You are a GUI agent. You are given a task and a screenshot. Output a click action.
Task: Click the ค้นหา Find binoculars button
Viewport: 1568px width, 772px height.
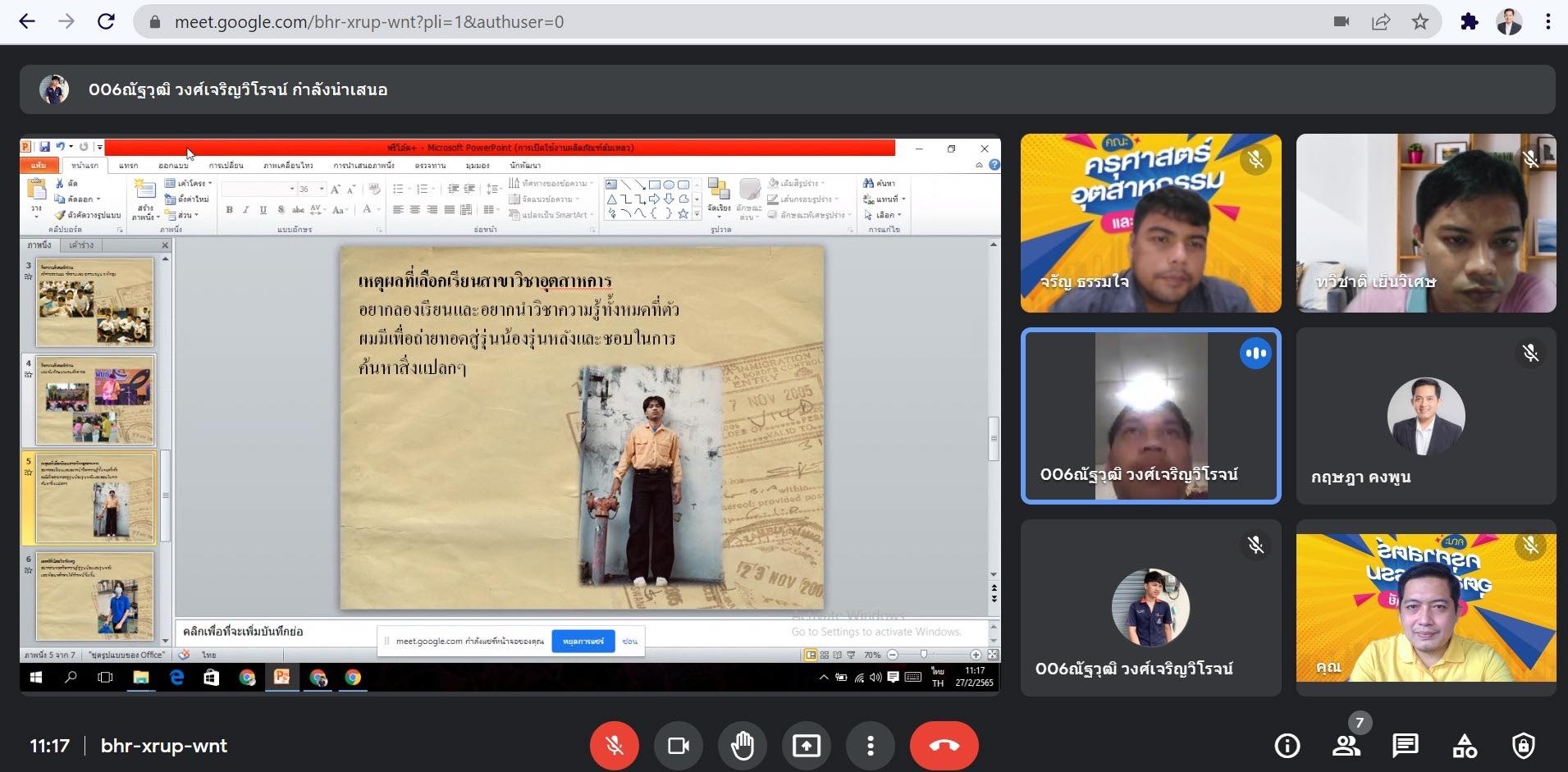click(879, 183)
